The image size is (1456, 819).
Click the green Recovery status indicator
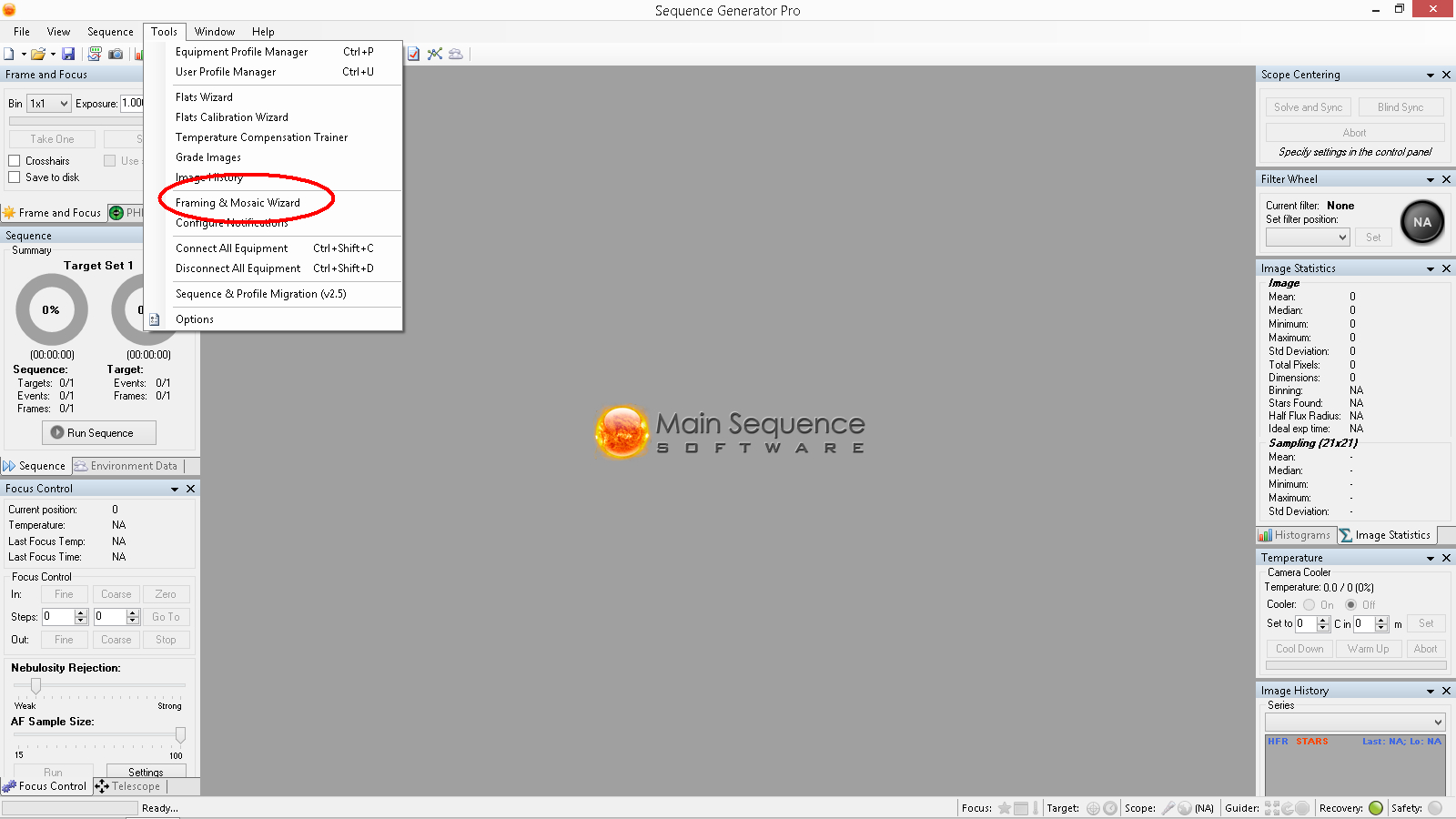pos(1376,808)
